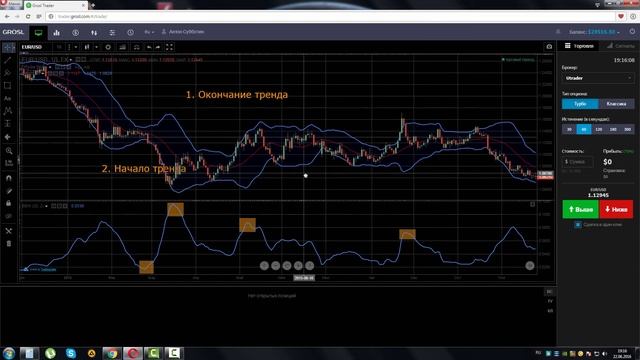Open the Windows Start menu
The image size is (640, 360).
9,353
